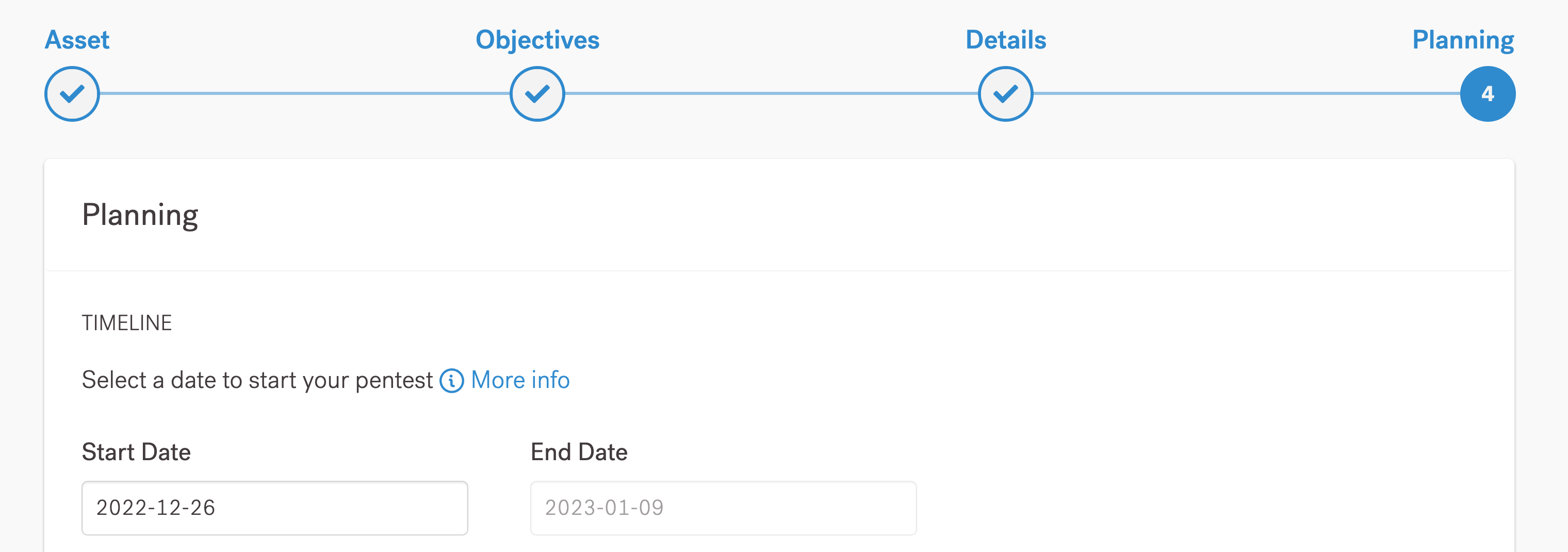Click the End Date field label
This screenshot has height=552, width=1568.
point(579,452)
